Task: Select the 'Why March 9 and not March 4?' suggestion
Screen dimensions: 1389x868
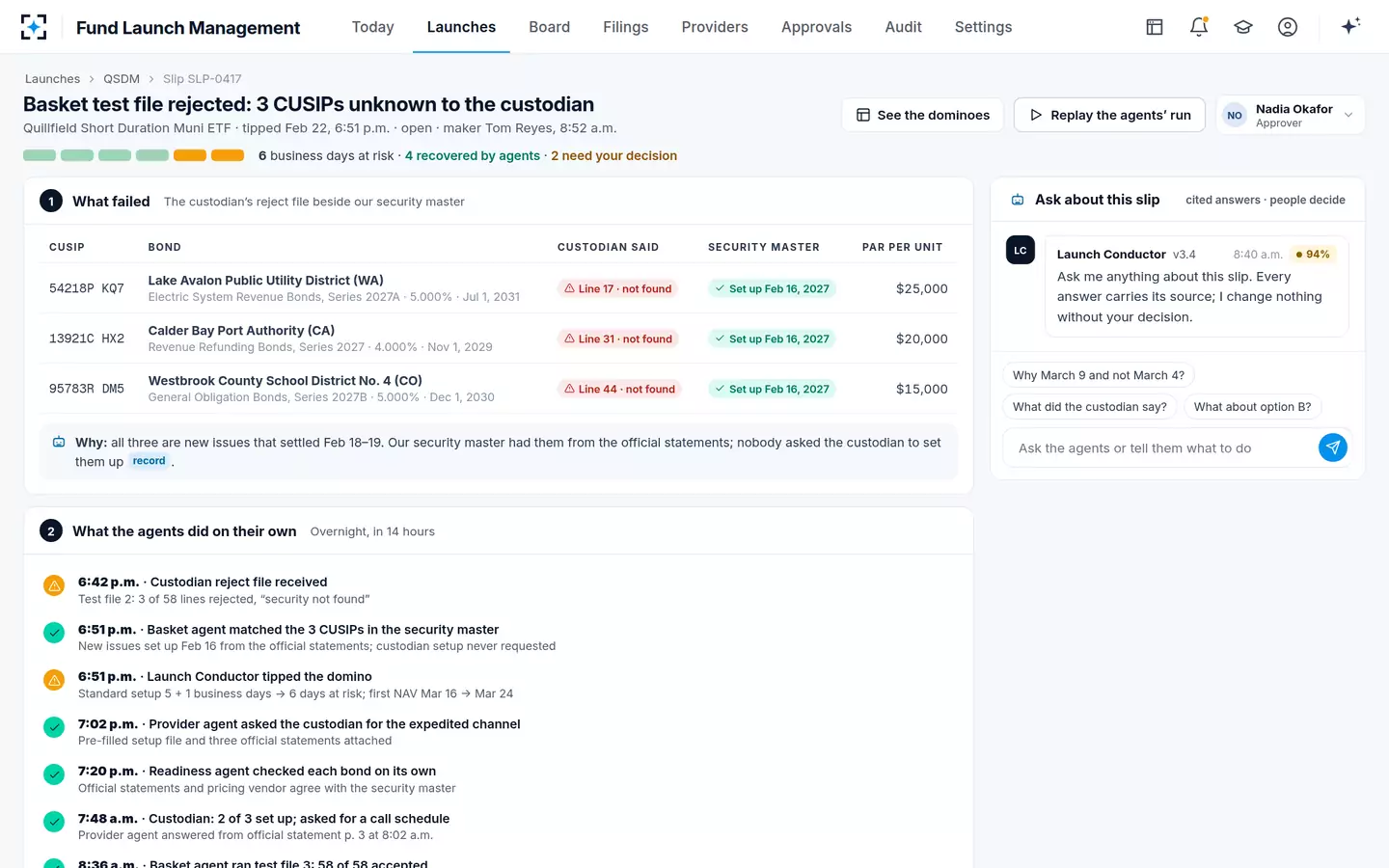Action: pyautogui.click(x=1098, y=375)
